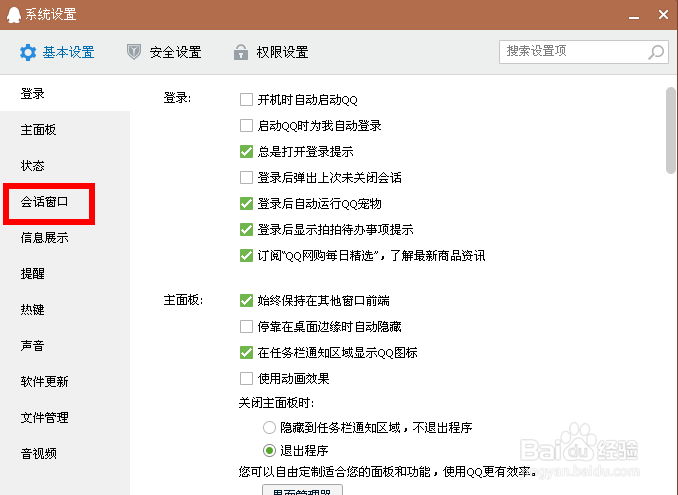Select 隐藏到任务栏通知区域 radio option
This screenshot has height=495, width=678.
[x=269, y=428]
